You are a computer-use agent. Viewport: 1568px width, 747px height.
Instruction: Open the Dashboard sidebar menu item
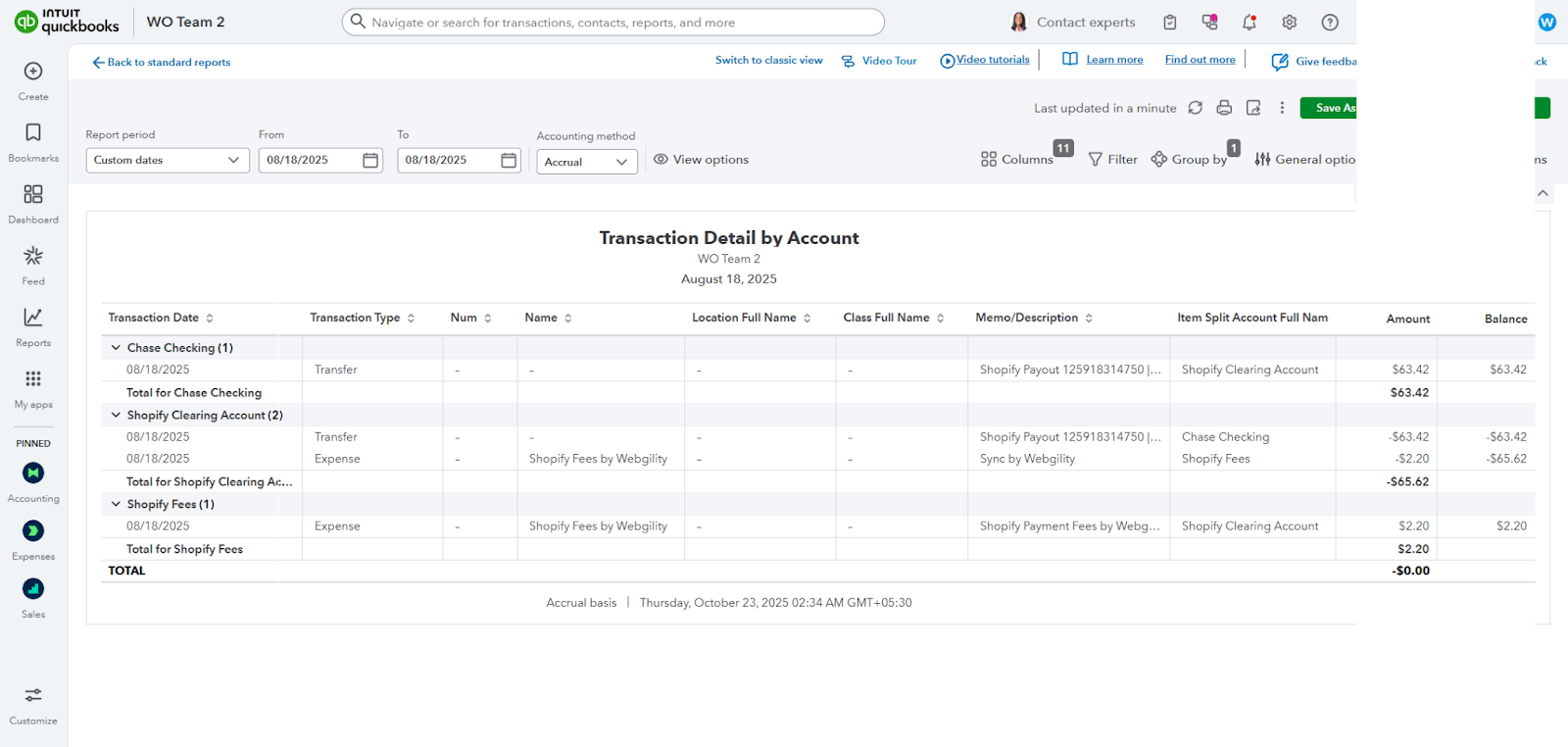(x=33, y=203)
